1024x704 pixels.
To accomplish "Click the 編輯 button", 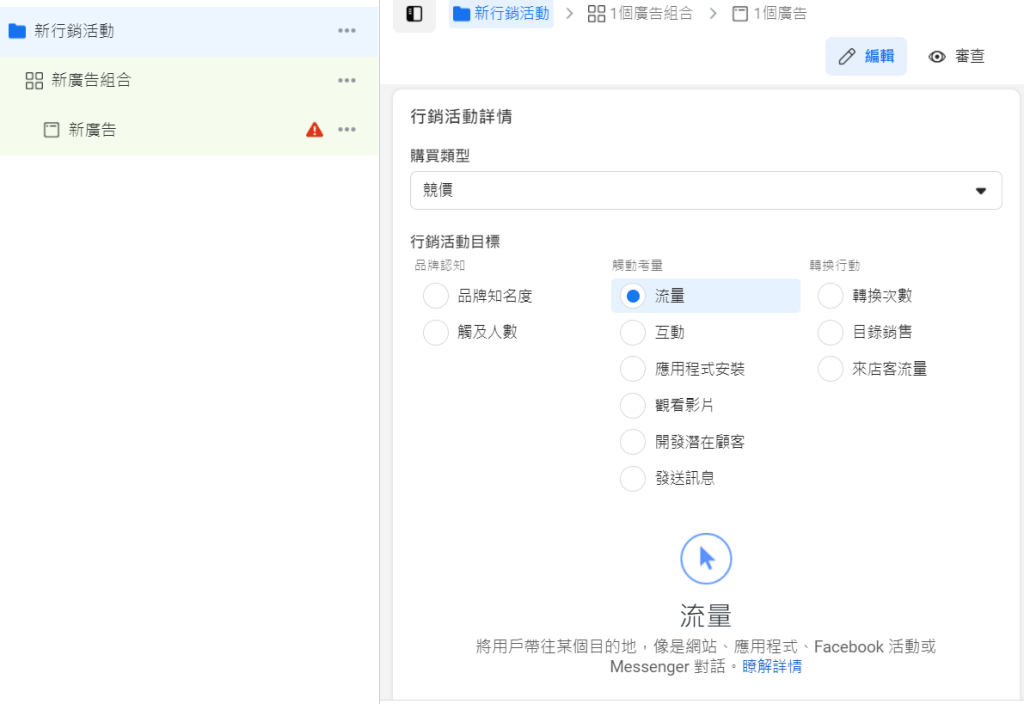I will (x=866, y=56).
